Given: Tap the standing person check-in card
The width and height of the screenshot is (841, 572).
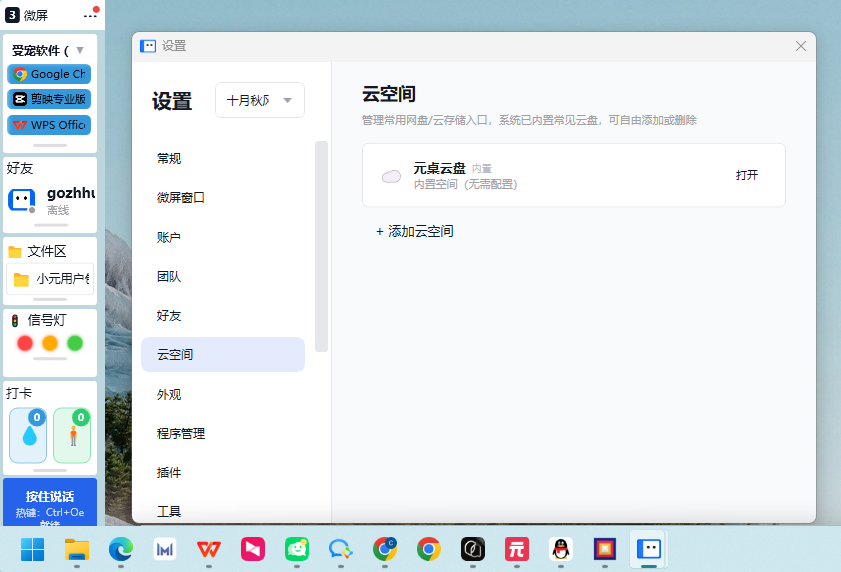Looking at the screenshot, I should point(72,435).
